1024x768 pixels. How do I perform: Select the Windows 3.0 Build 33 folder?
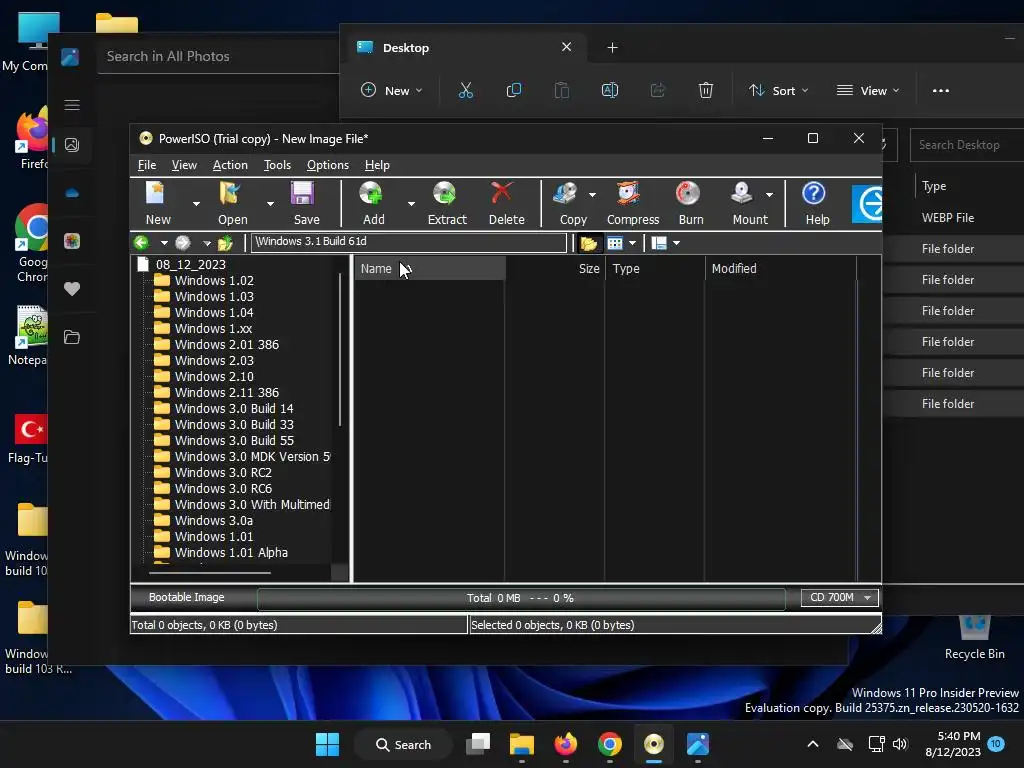pyautogui.click(x=234, y=424)
